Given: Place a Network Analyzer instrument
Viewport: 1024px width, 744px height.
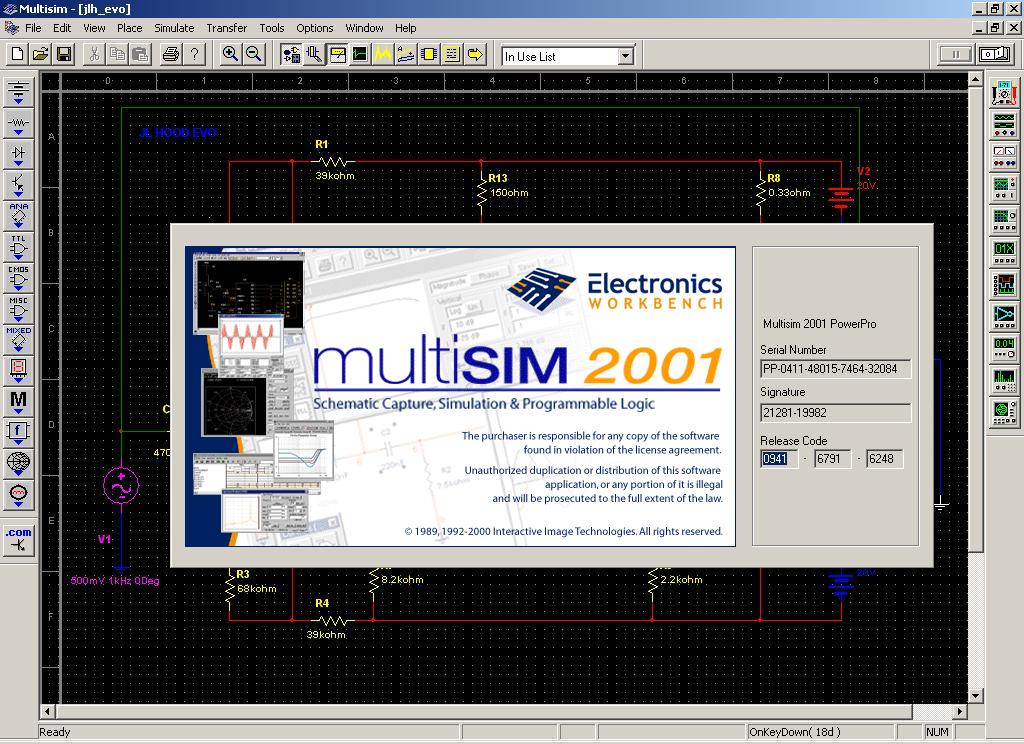Looking at the screenshot, I should (1004, 411).
